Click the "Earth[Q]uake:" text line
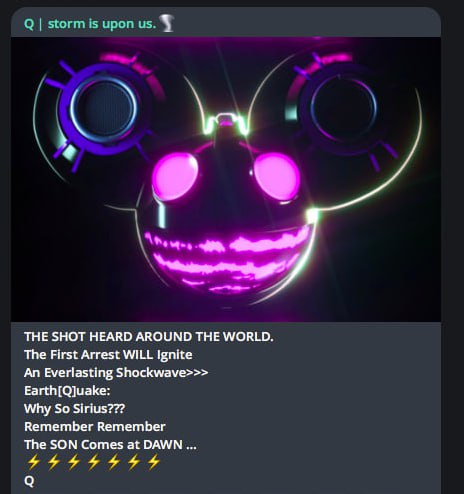Screen dimensions: 464x494 click(x=67, y=391)
